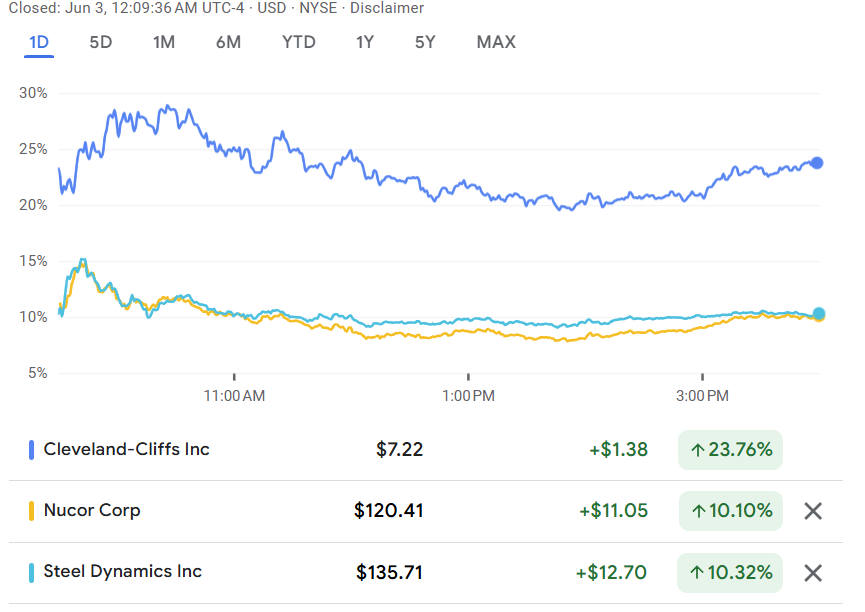Switch to the 5D time range

[100, 42]
